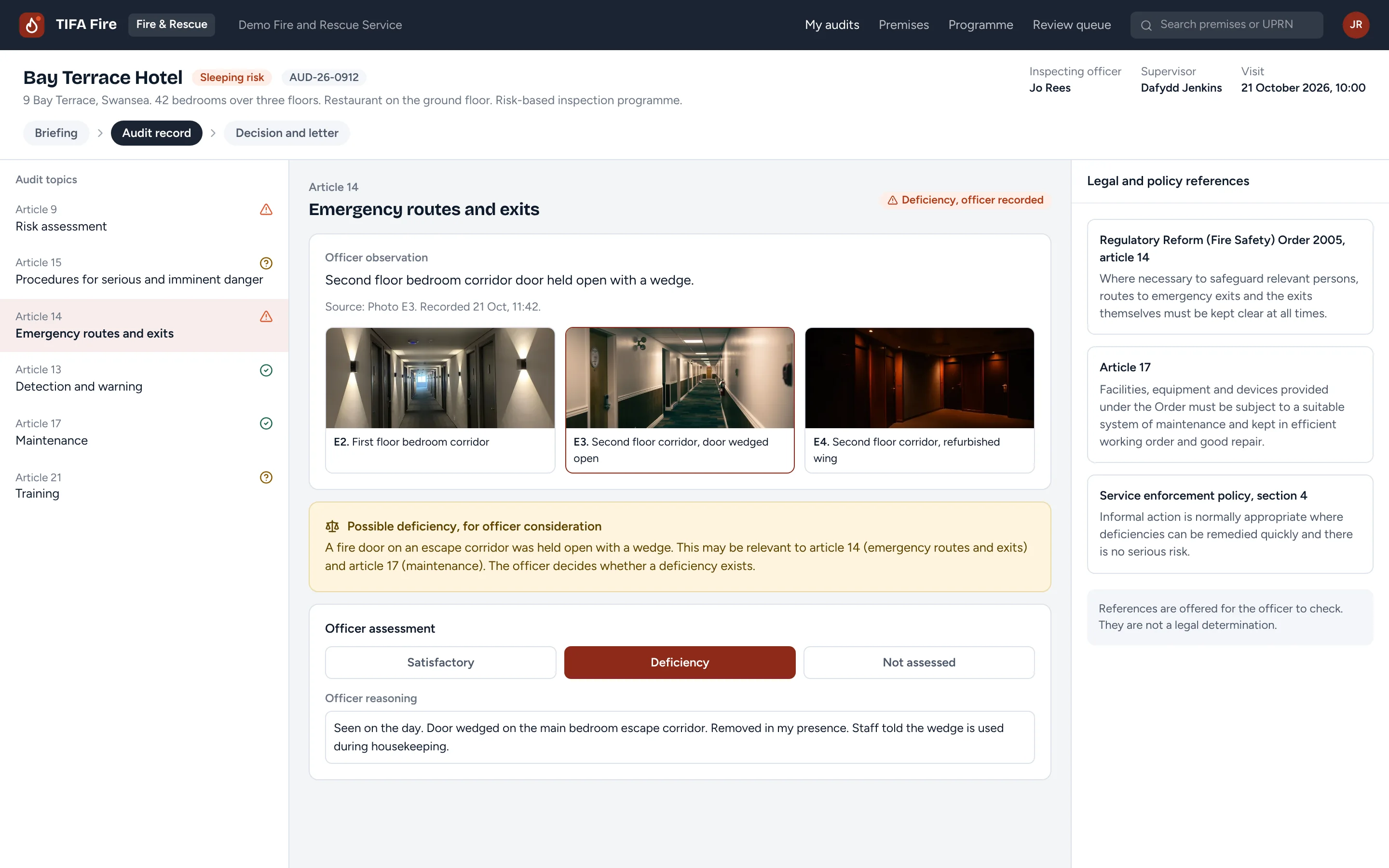
Task: Click Demo Fire and Rescue Service text
Action: pos(320,25)
